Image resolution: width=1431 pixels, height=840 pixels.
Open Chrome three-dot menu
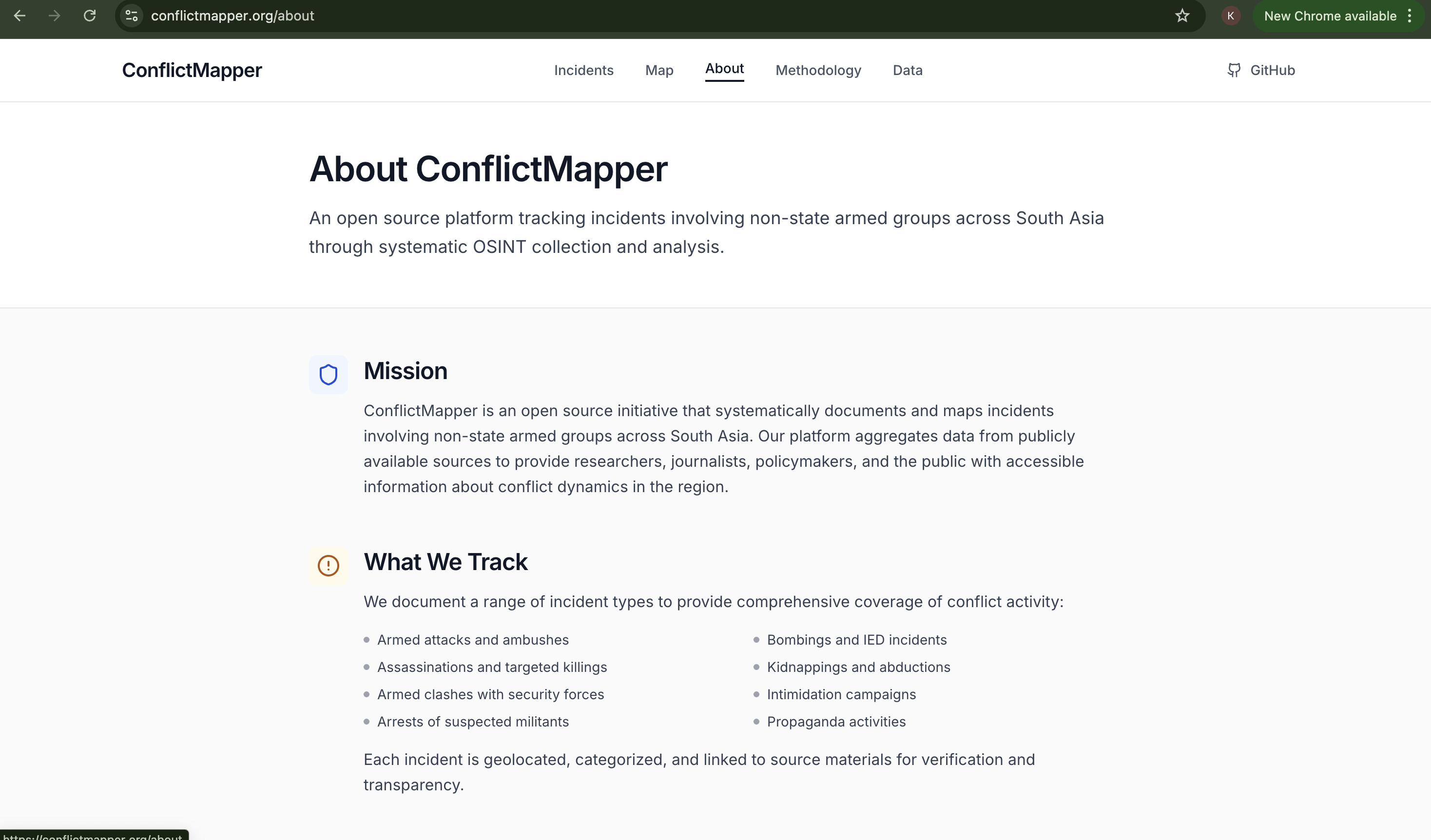(1410, 16)
